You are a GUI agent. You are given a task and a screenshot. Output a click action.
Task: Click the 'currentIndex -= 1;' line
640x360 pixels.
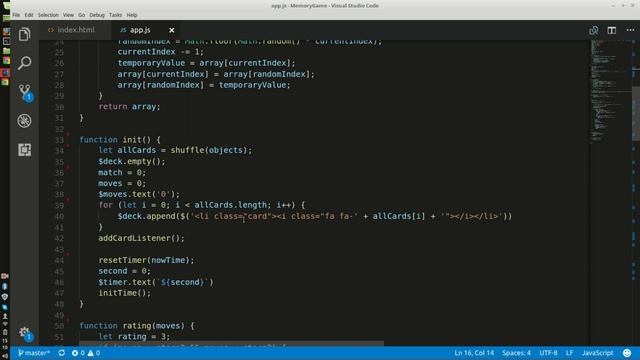(x=160, y=52)
